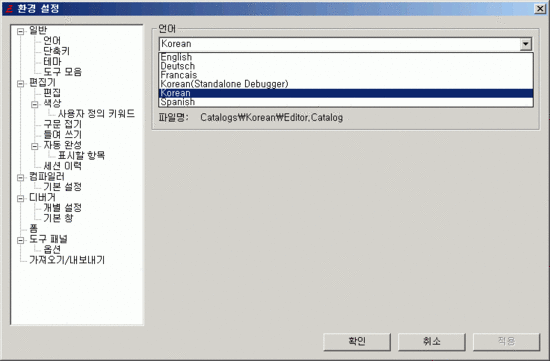Collapse the 디버거 tree node
The height and width of the screenshot is (361, 550).
(x=21, y=199)
